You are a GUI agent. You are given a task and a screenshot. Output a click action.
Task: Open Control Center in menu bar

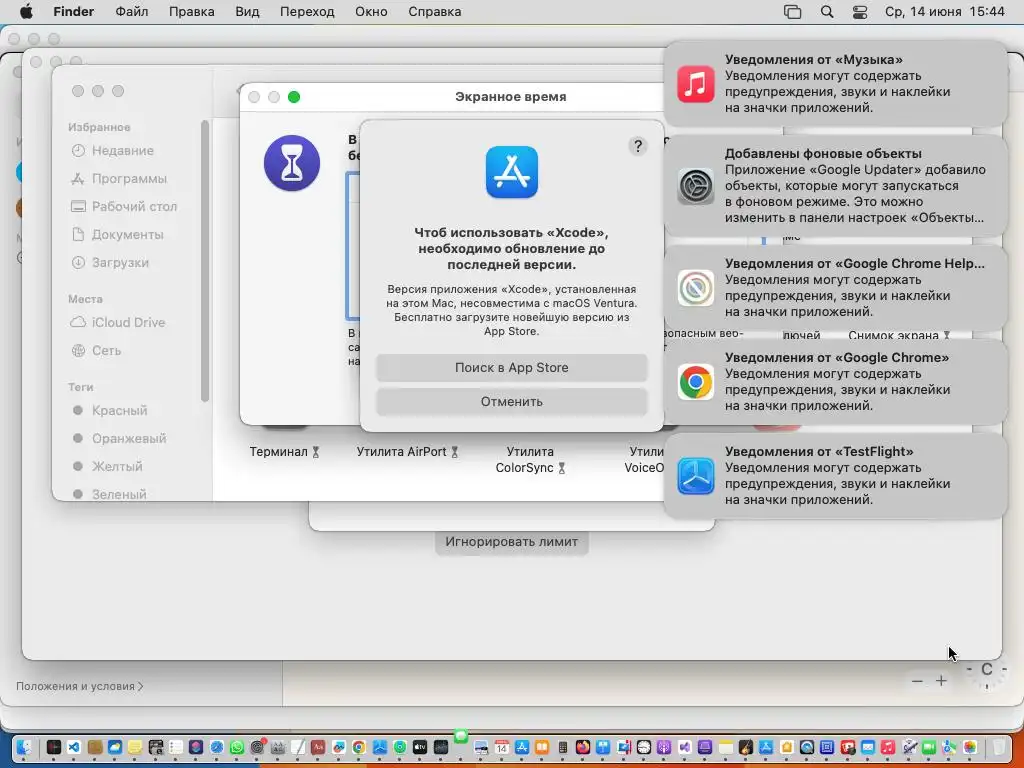(860, 12)
